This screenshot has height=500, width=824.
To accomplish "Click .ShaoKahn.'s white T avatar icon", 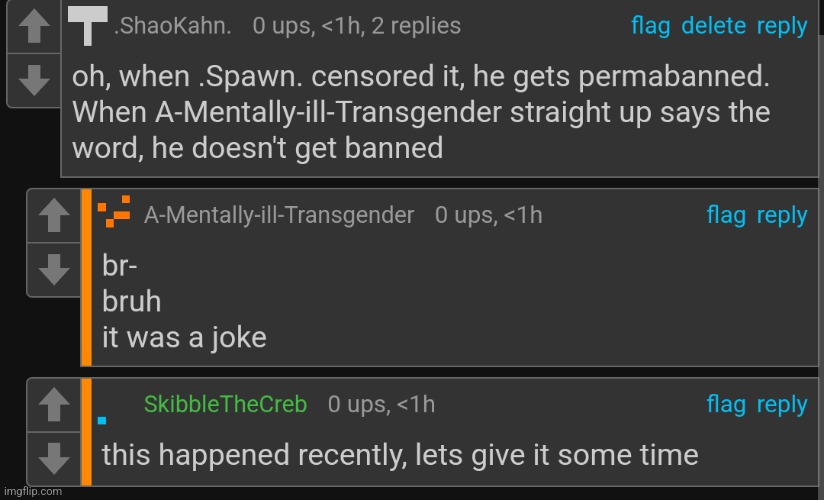I will coord(89,26).
